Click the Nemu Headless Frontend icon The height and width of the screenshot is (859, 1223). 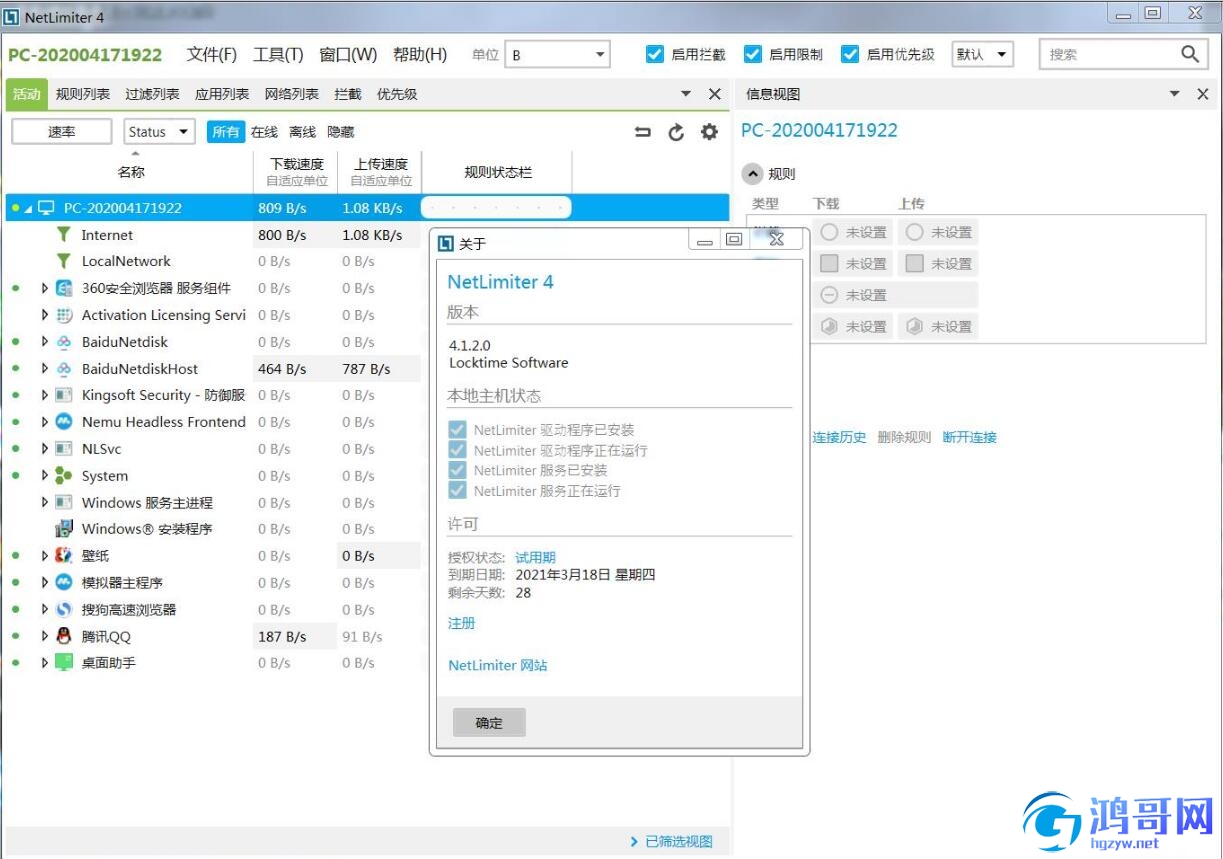[x=64, y=422]
